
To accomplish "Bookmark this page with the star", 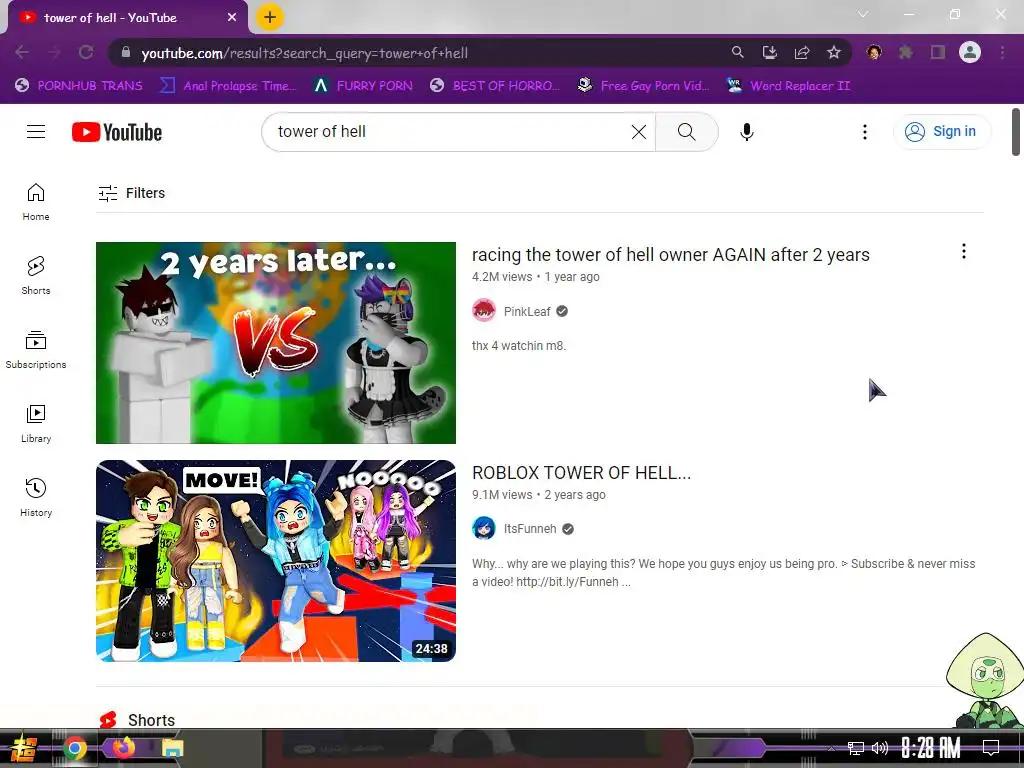I will 834,52.
